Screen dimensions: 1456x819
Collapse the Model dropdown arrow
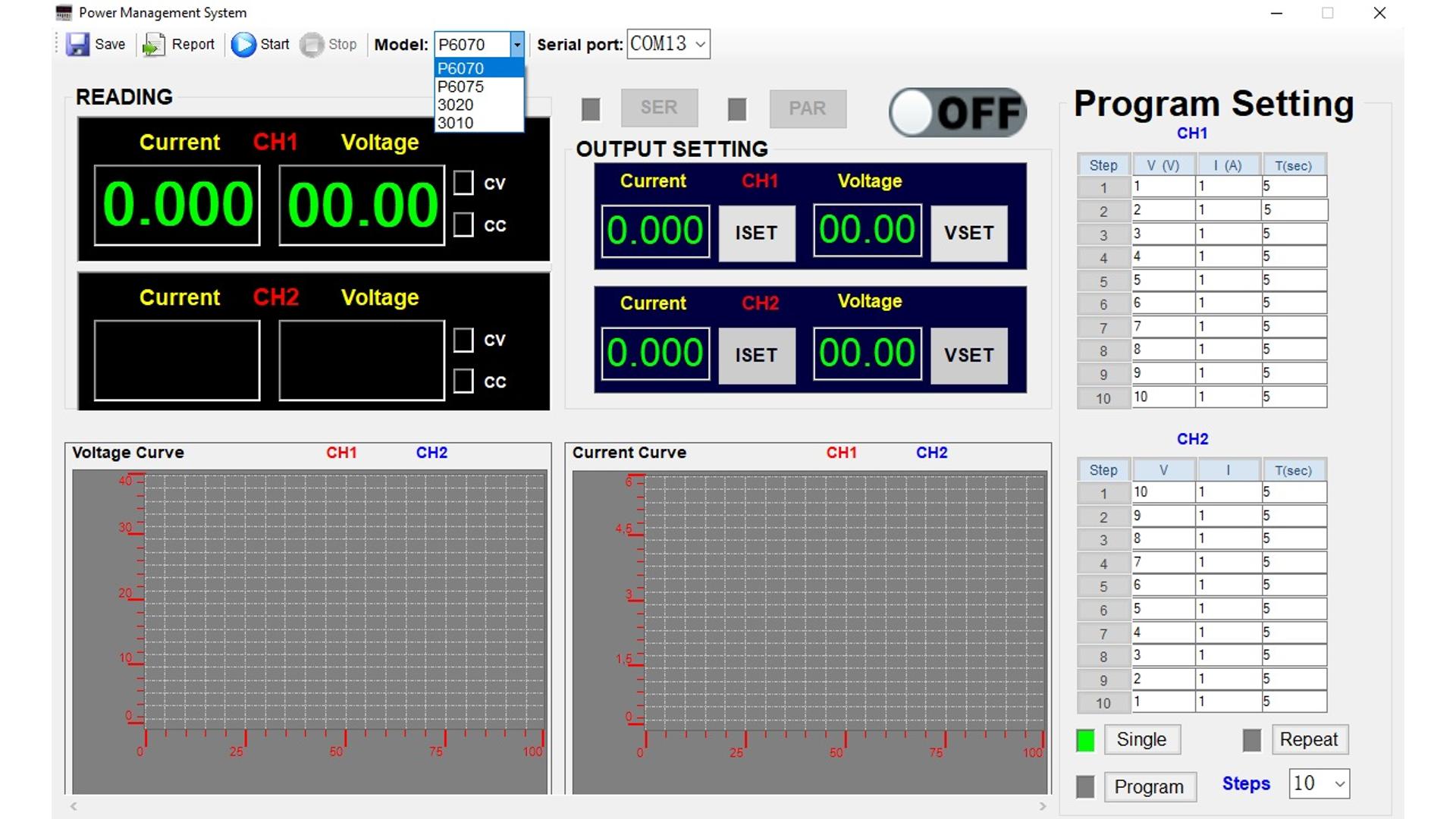[516, 45]
